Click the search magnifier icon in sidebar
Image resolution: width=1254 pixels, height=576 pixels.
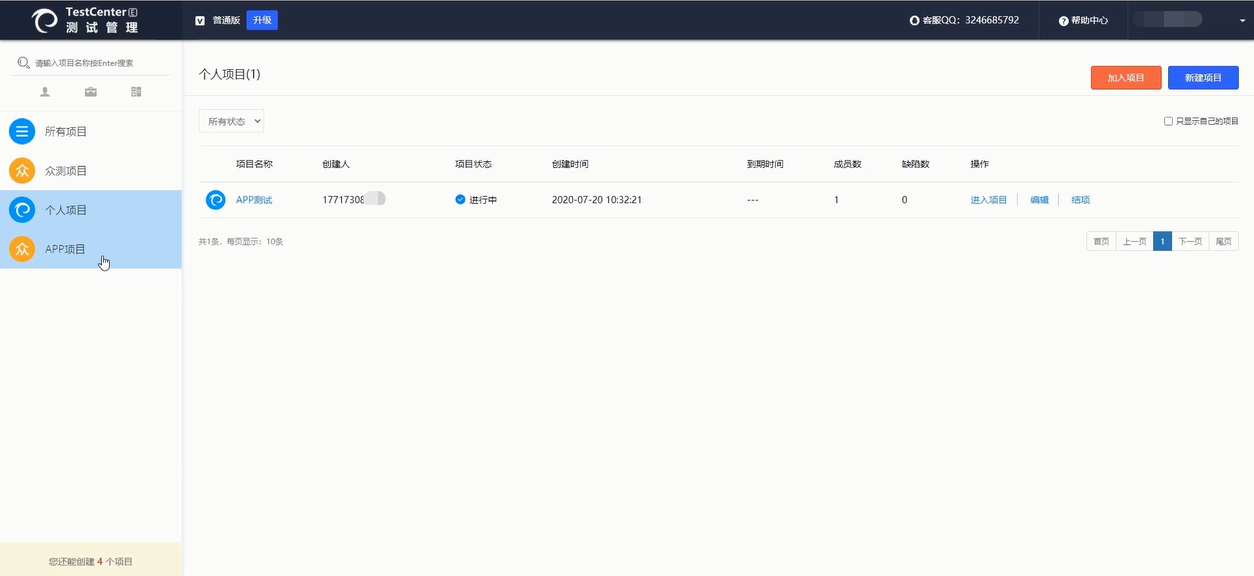(23, 62)
